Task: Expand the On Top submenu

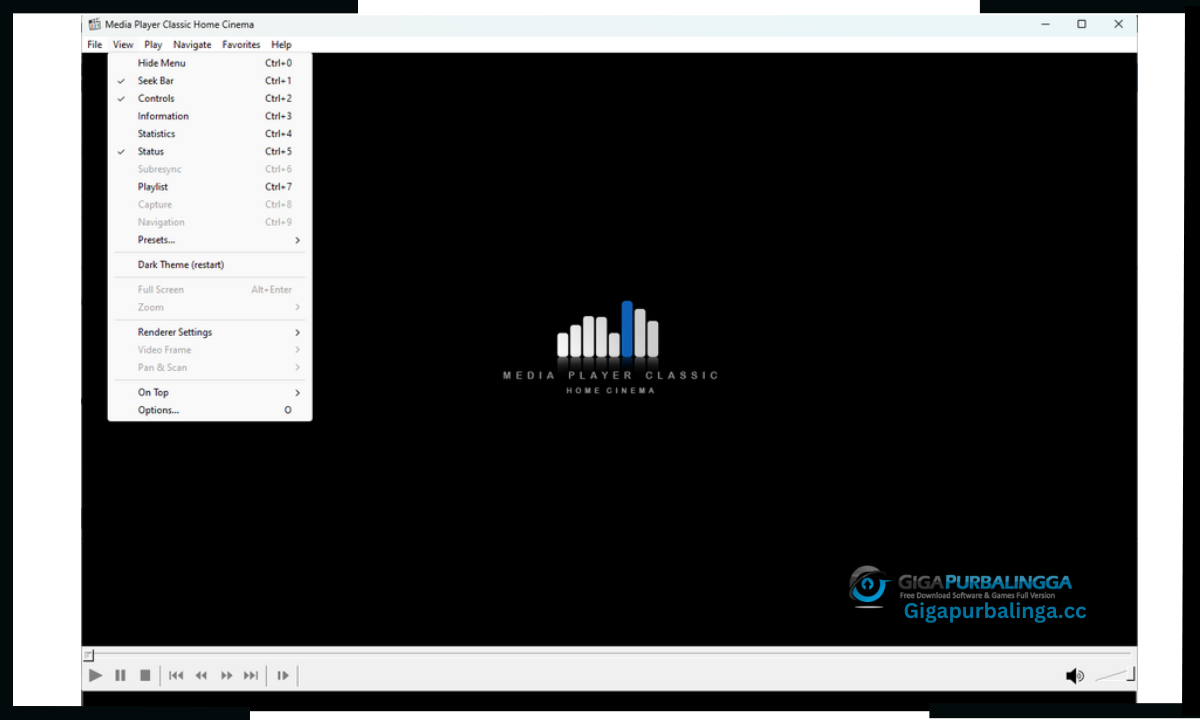Action: click(x=210, y=393)
